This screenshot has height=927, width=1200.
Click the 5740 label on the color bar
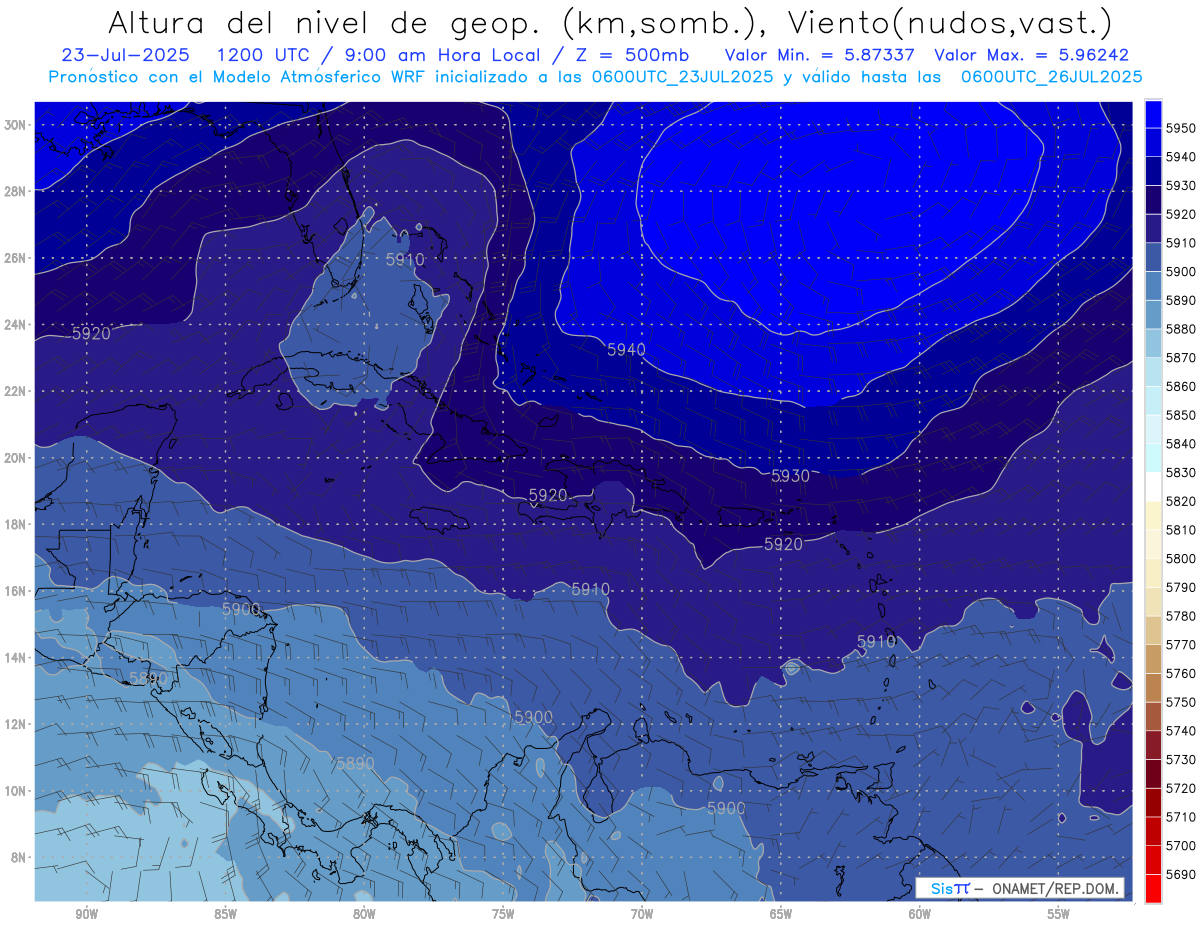tap(1180, 731)
